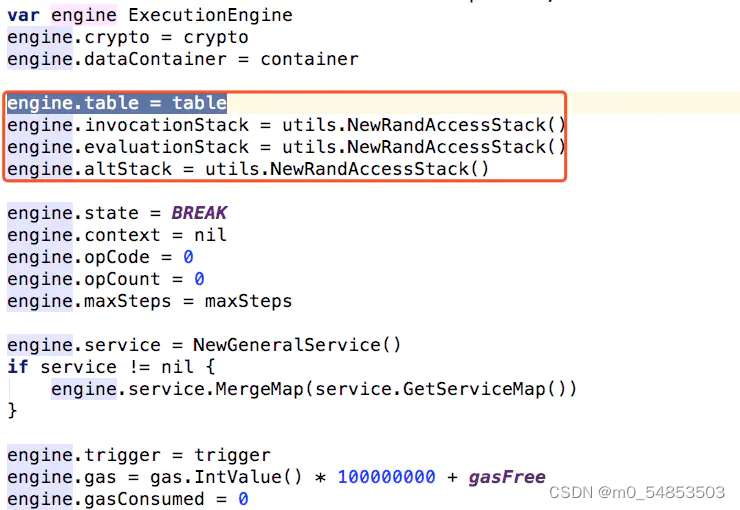The image size is (740, 510).
Task: Click the engine.trigger = trigger line
Action: point(139,455)
